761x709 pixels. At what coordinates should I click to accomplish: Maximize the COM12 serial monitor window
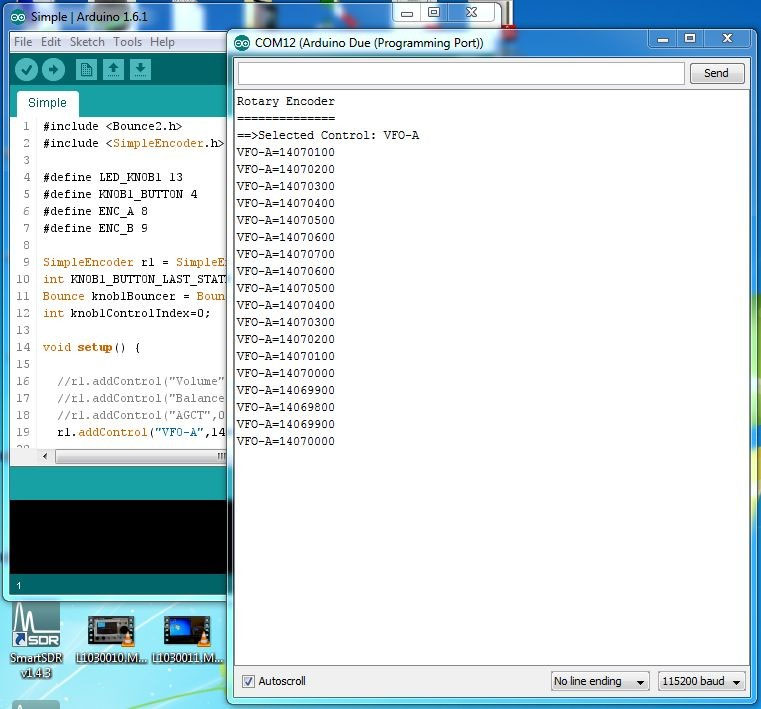tap(690, 38)
